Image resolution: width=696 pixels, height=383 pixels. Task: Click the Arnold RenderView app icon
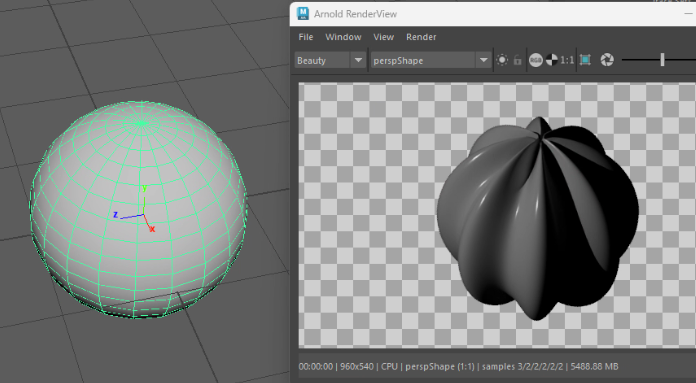(303, 14)
